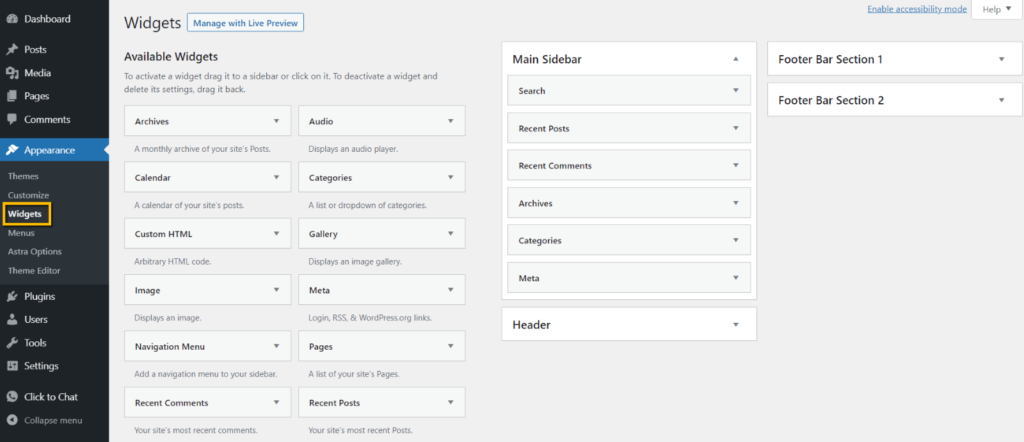Click the Posts pushpin icon
The width and height of the screenshot is (1024, 442).
(x=12, y=49)
